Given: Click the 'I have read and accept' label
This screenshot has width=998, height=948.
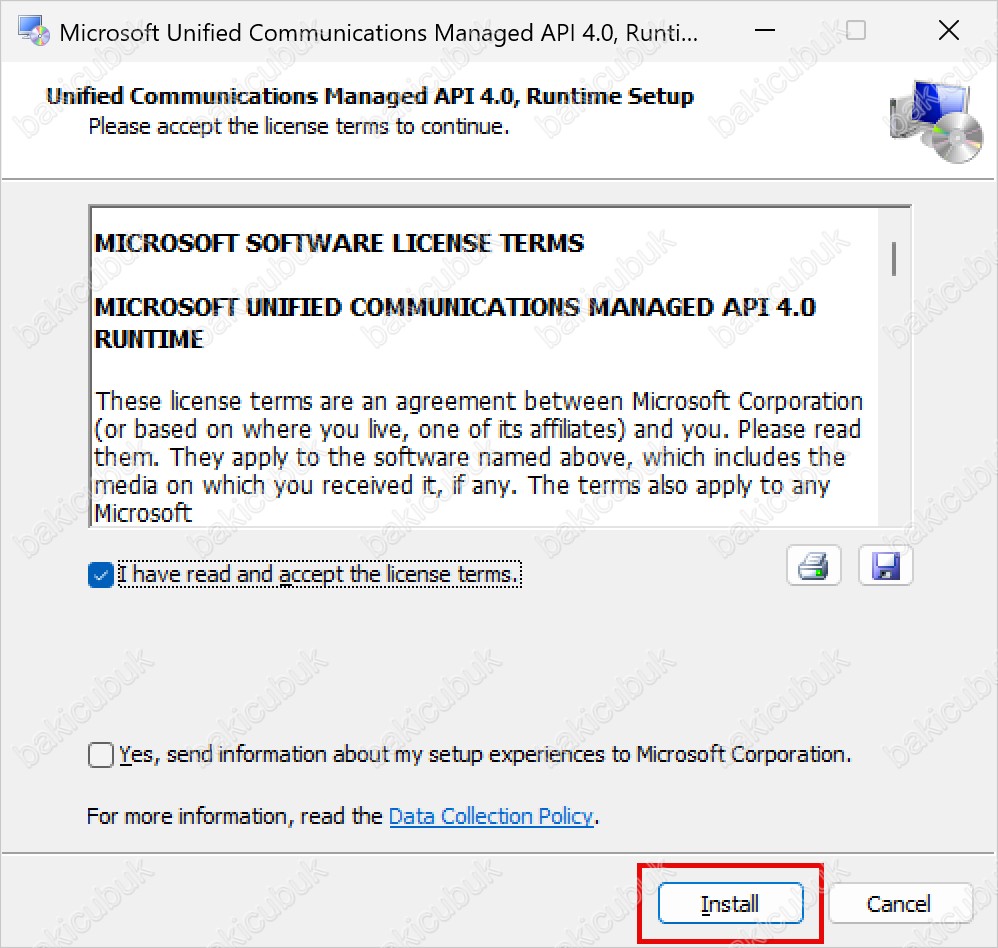Looking at the screenshot, I should (x=320, y=574).
